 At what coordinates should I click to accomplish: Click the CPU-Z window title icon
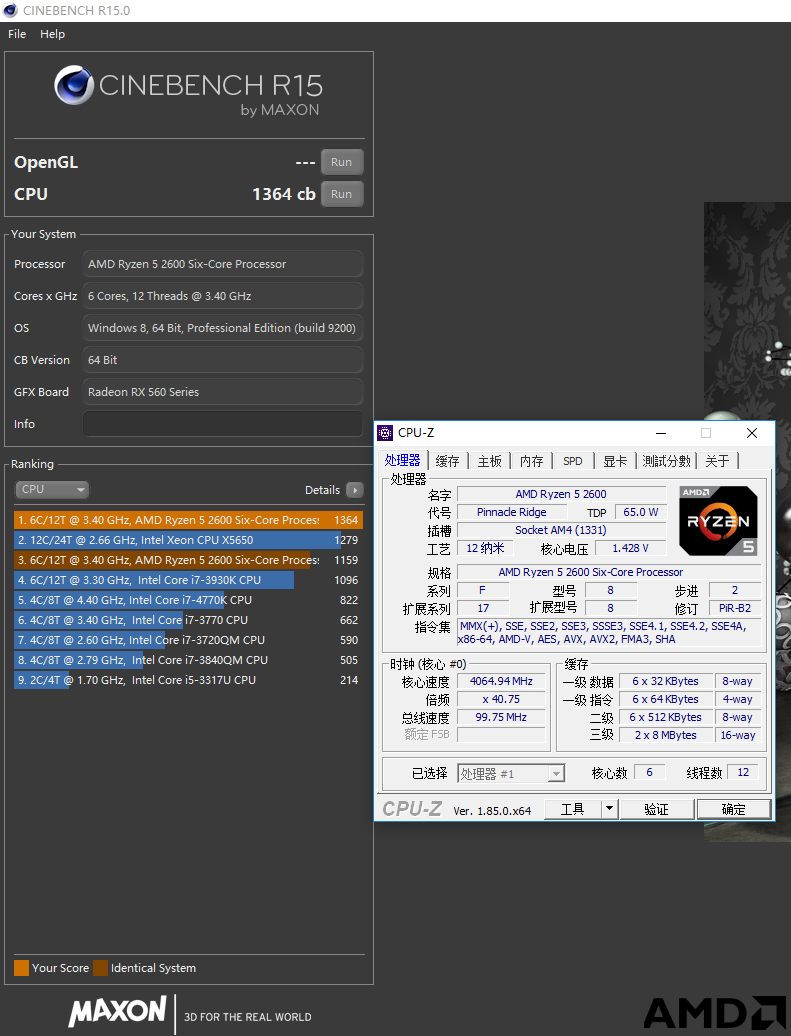(385, 433)
